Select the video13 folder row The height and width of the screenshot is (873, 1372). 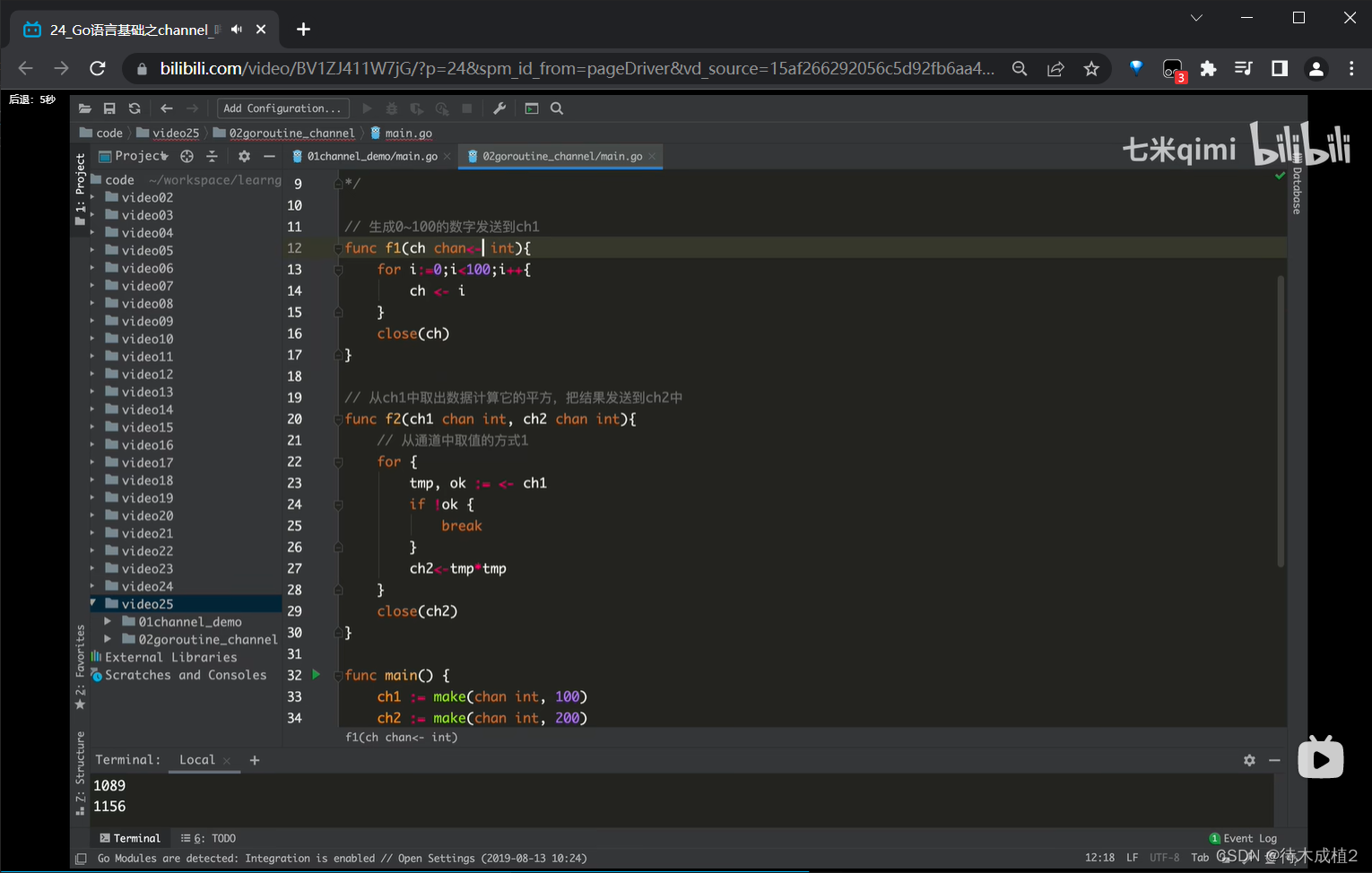[186, 392]
